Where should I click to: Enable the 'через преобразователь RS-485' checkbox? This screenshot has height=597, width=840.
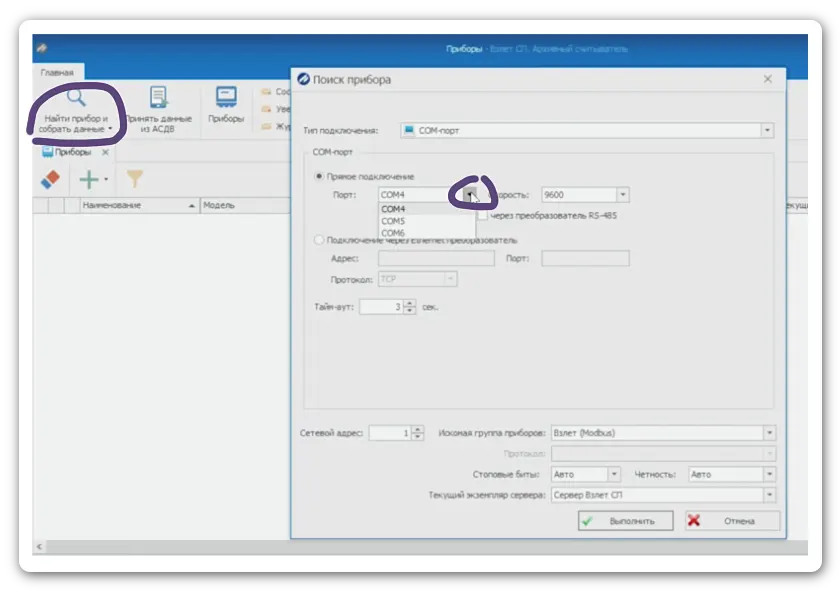pos(482,215)
